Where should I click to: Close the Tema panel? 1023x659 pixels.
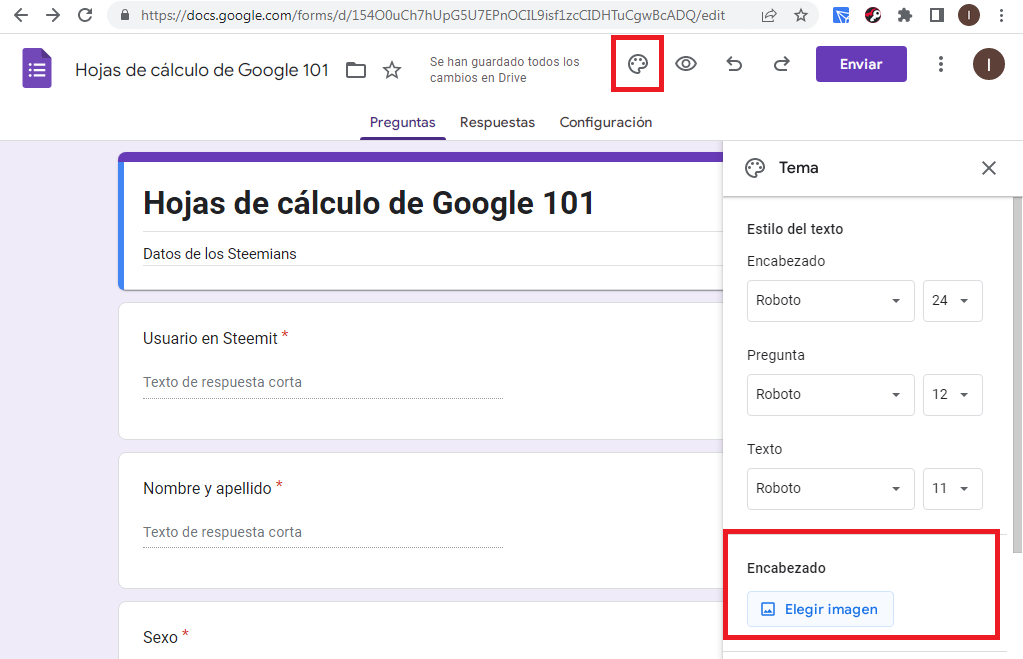click(988, 168)
